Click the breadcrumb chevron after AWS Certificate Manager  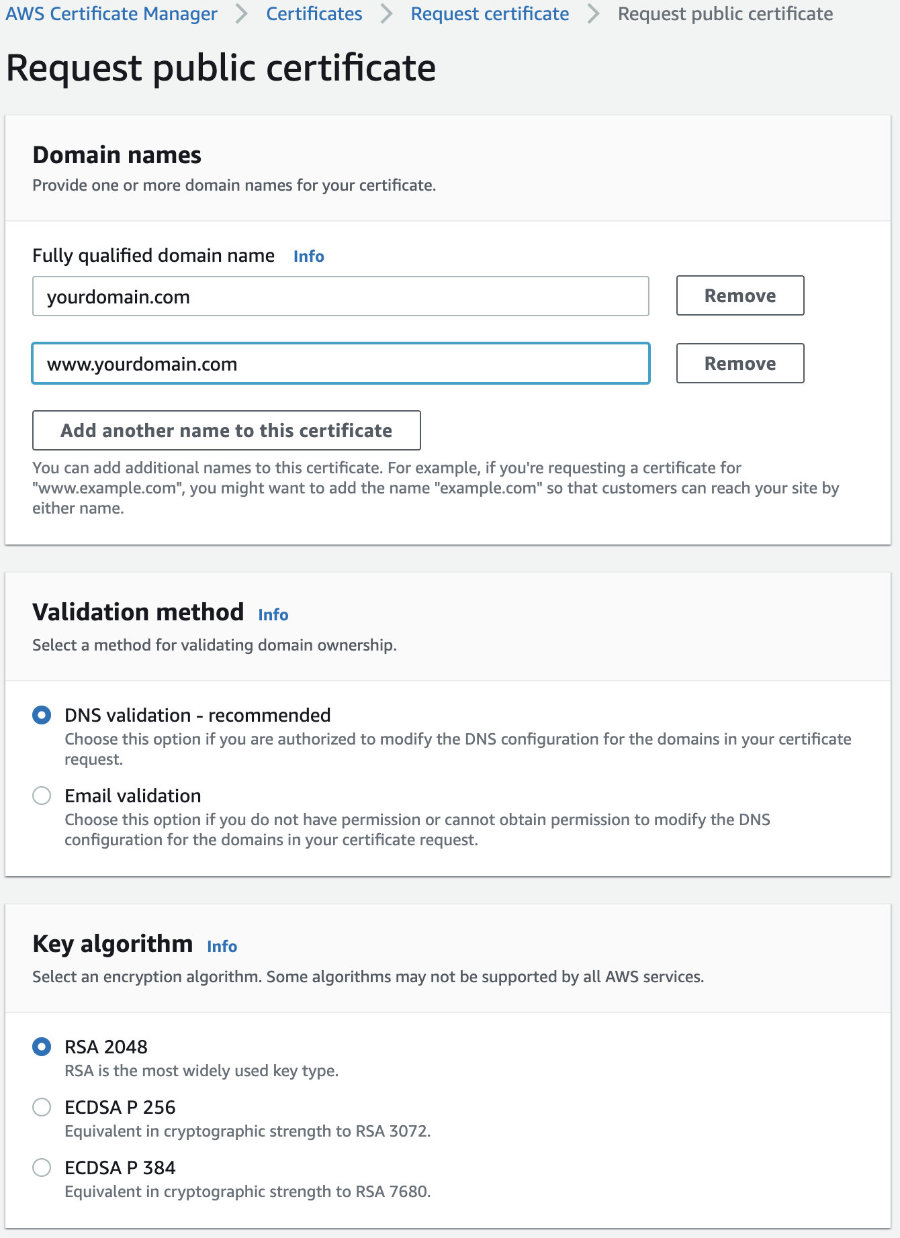coord(242,14)
